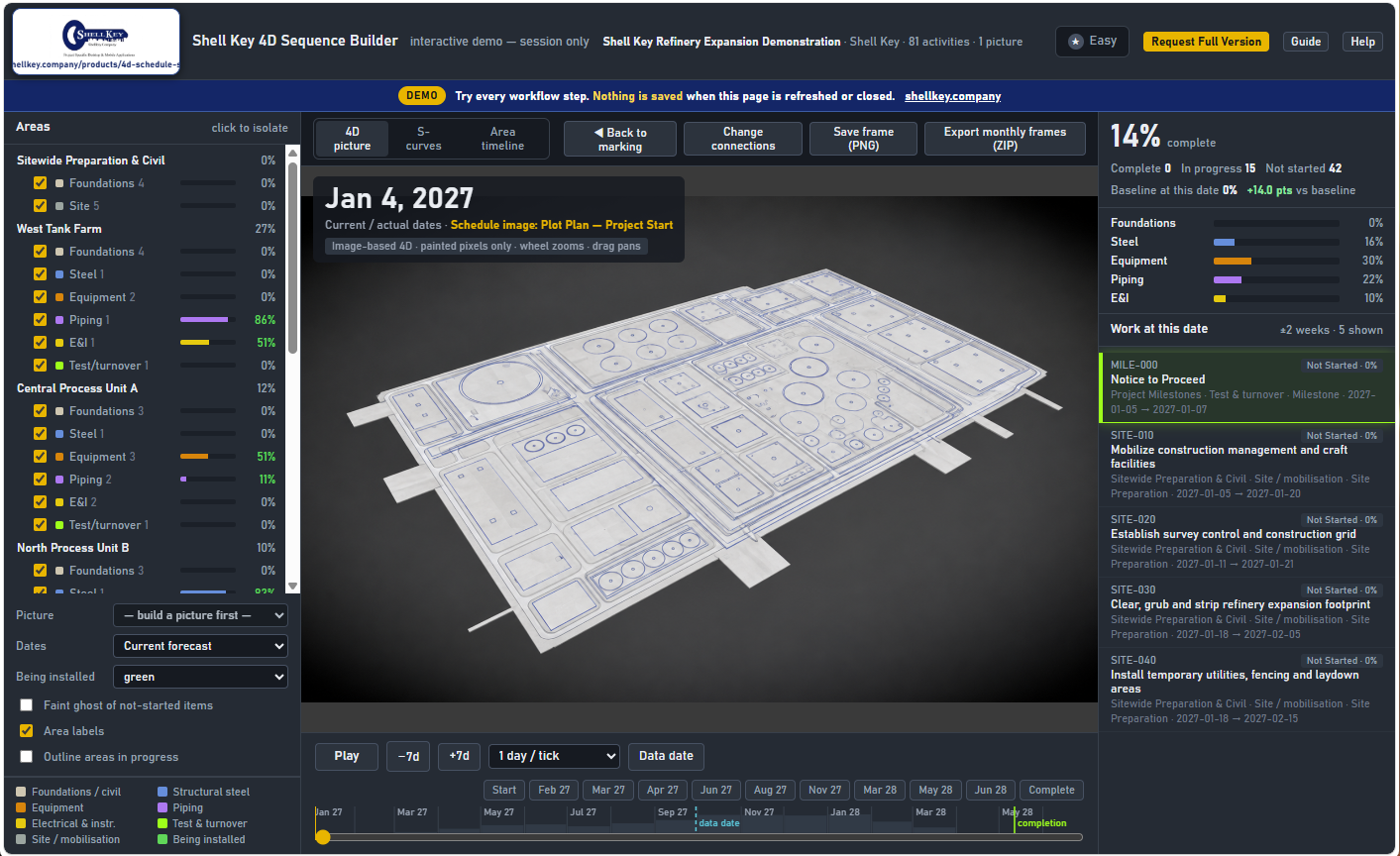
Task: Step back seven days with −7d
Action: tap(408, 756)
